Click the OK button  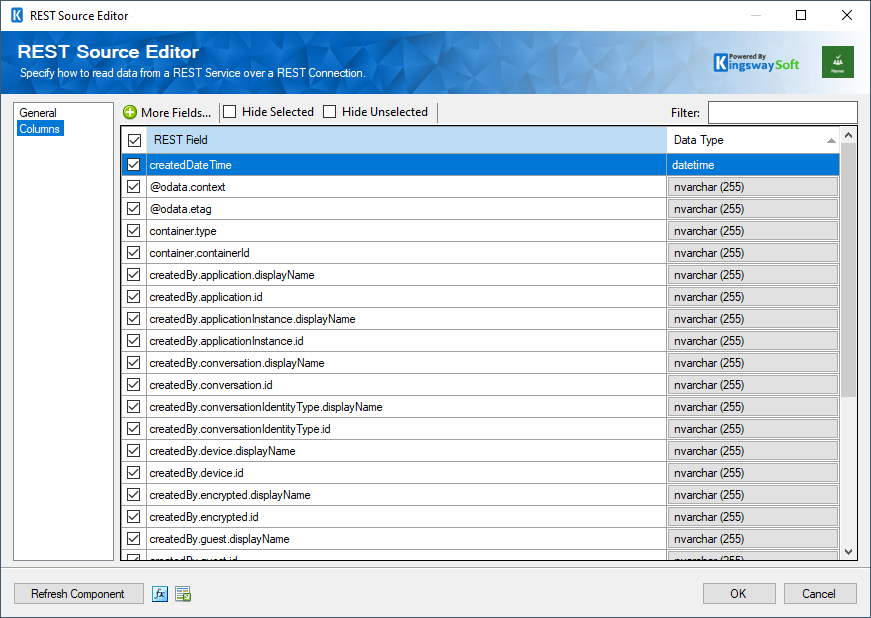click(x=739, y=594)
